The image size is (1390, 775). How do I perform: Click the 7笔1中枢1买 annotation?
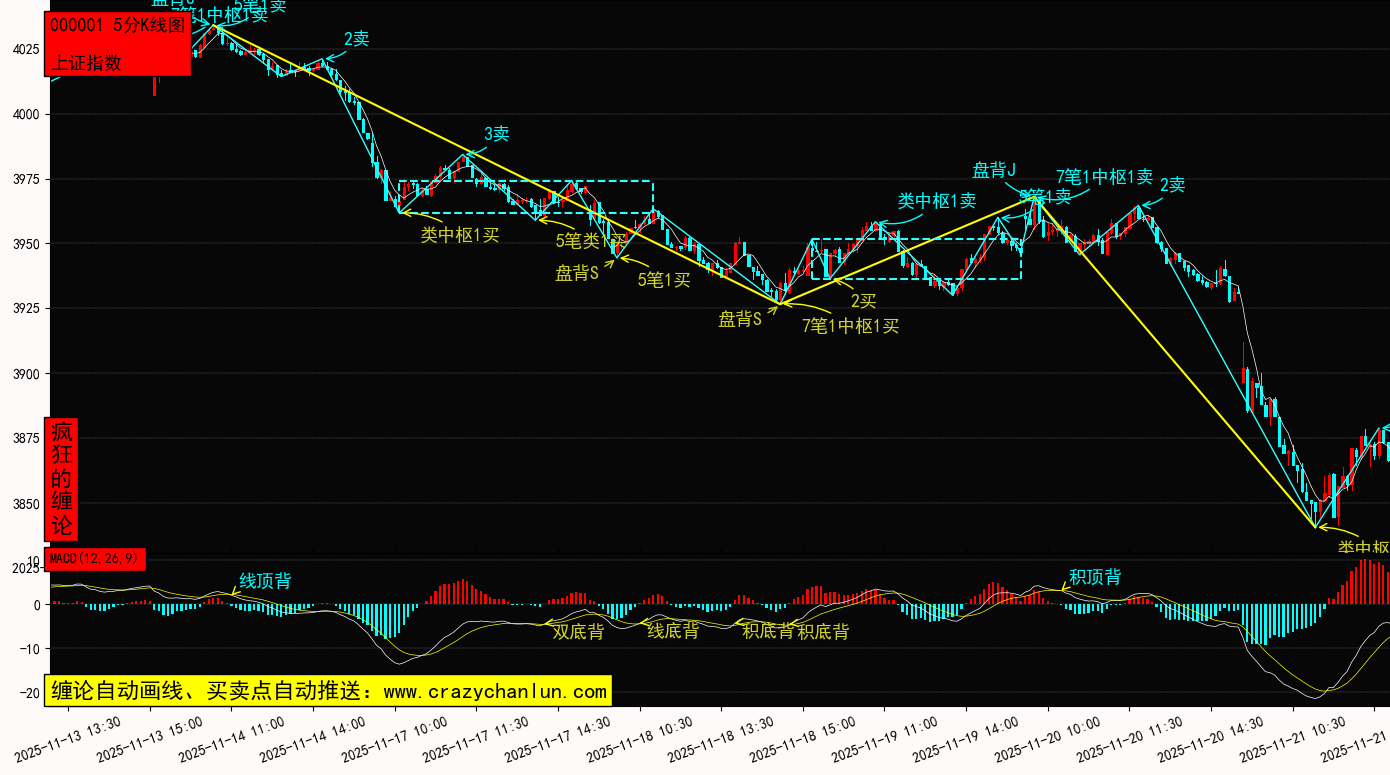click(850, 325)
